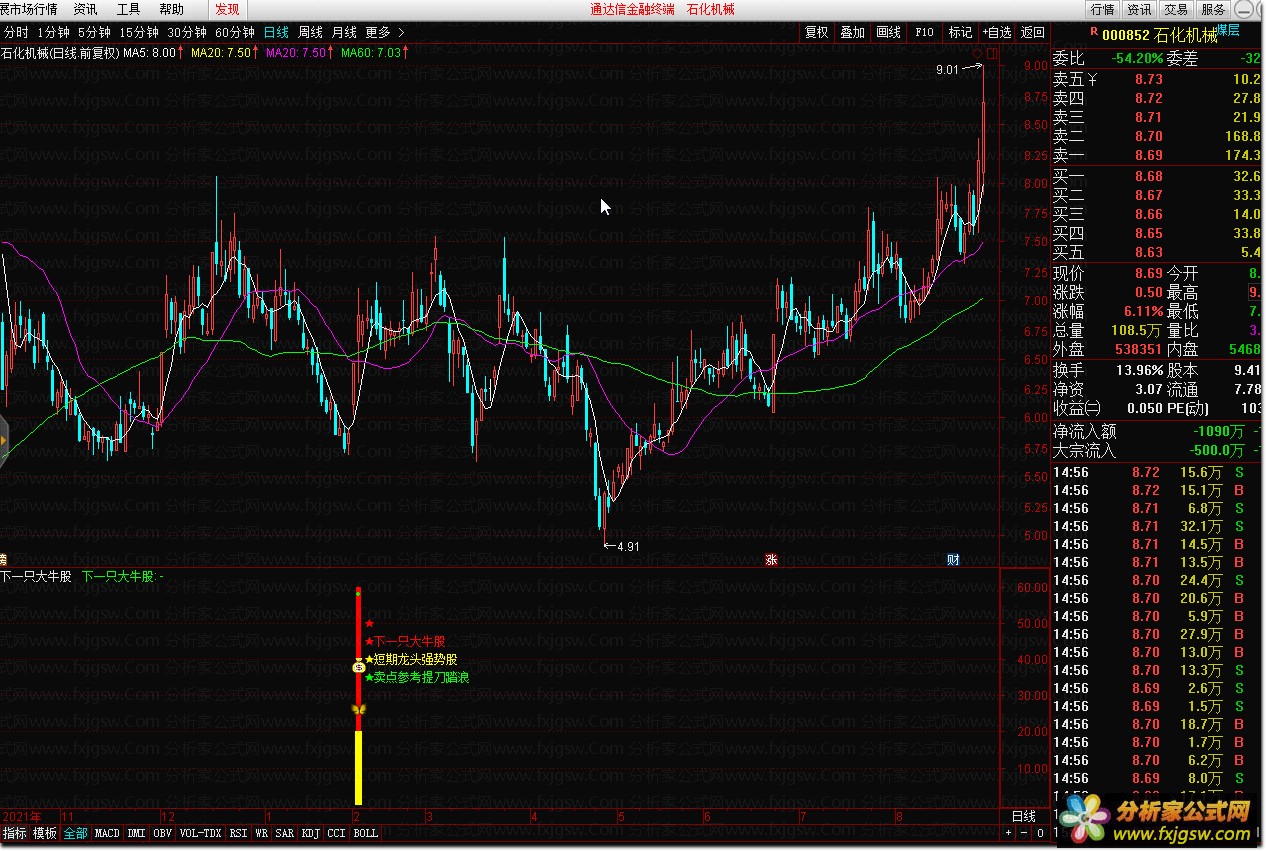Click the red star beside 下一只大牛股
1267x851 pixels.
[369, 641]
